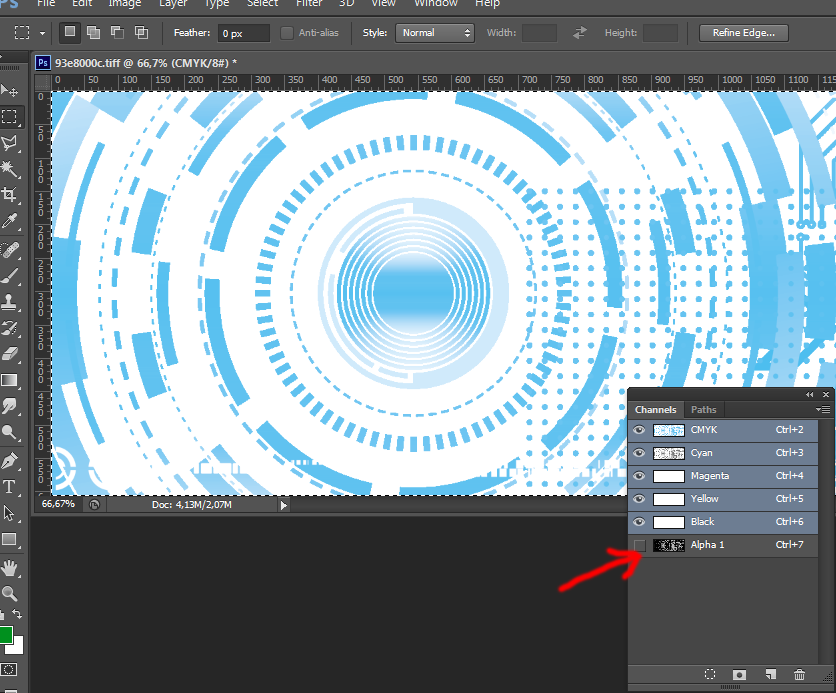Open the tool preset picker arrow

point(42,33)
